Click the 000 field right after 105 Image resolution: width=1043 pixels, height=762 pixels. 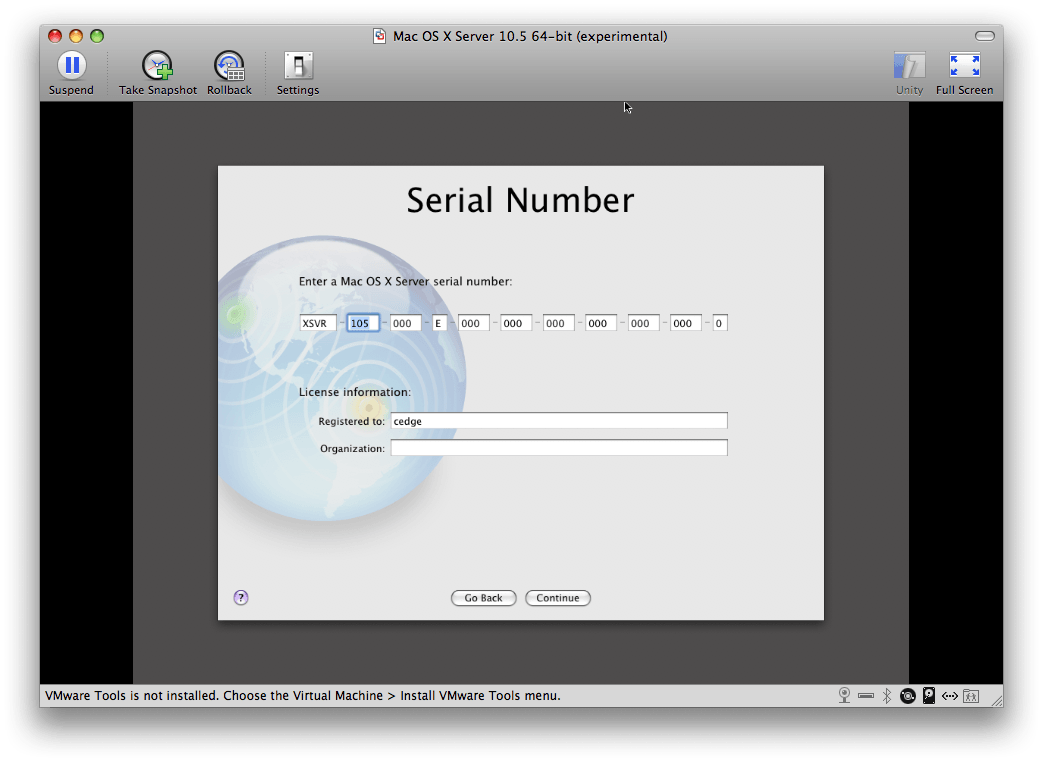[405, 323]
